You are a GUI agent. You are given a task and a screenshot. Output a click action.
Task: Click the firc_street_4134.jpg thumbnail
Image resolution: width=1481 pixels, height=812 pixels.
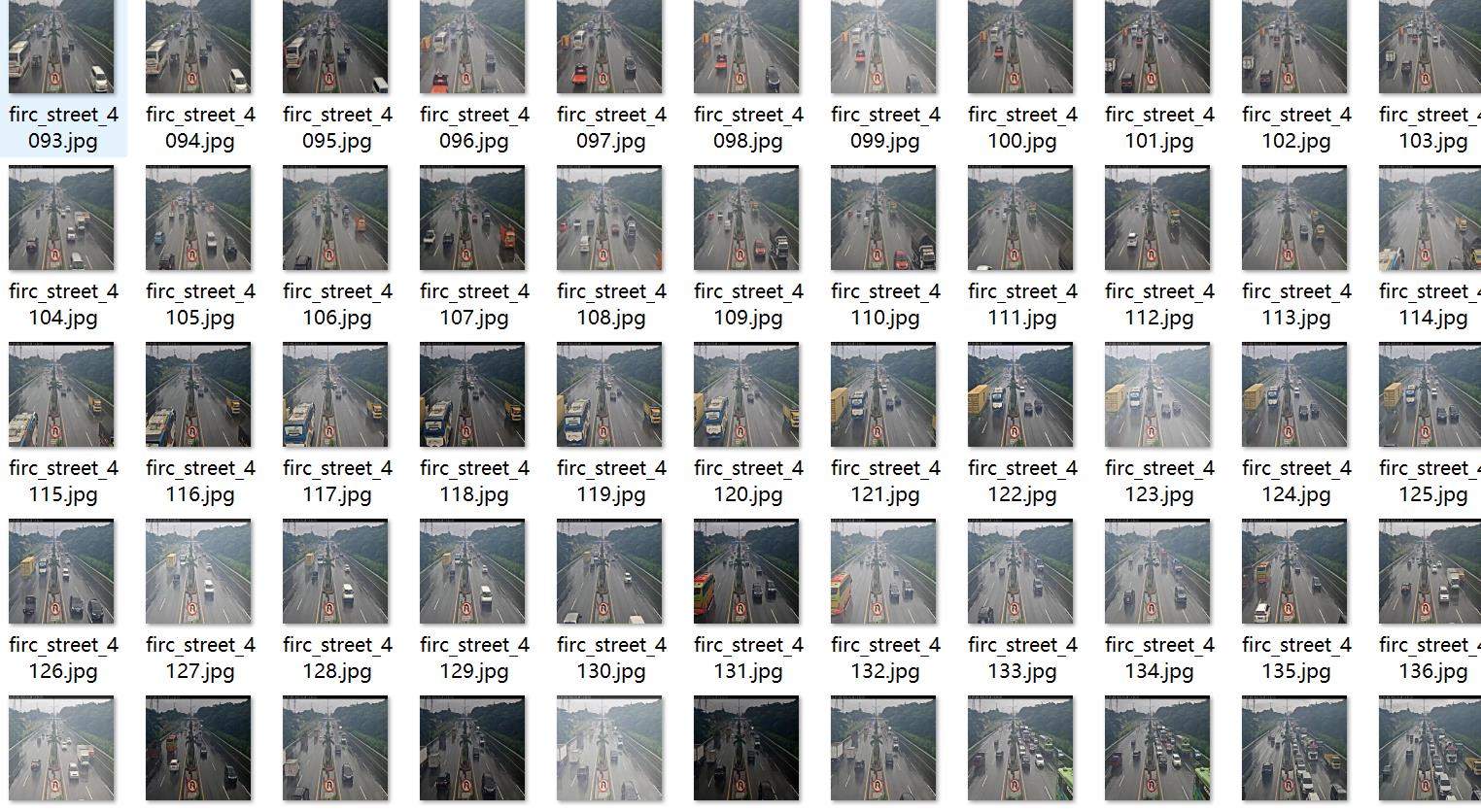point(1157,571)
